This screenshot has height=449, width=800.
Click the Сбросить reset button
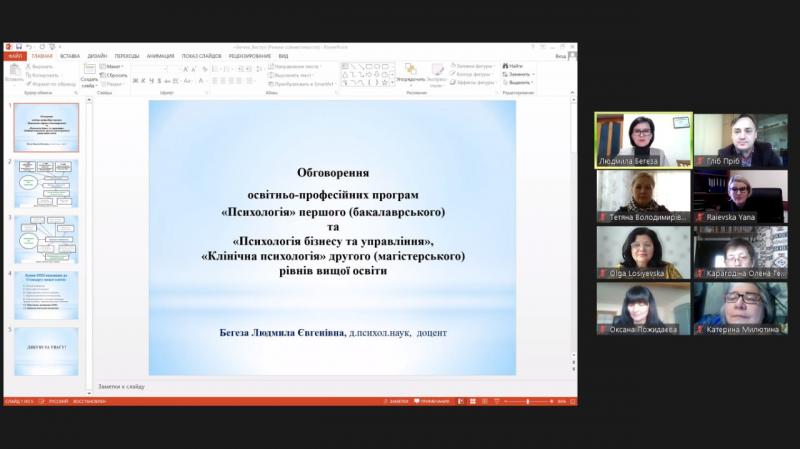[x=115, y=74]
